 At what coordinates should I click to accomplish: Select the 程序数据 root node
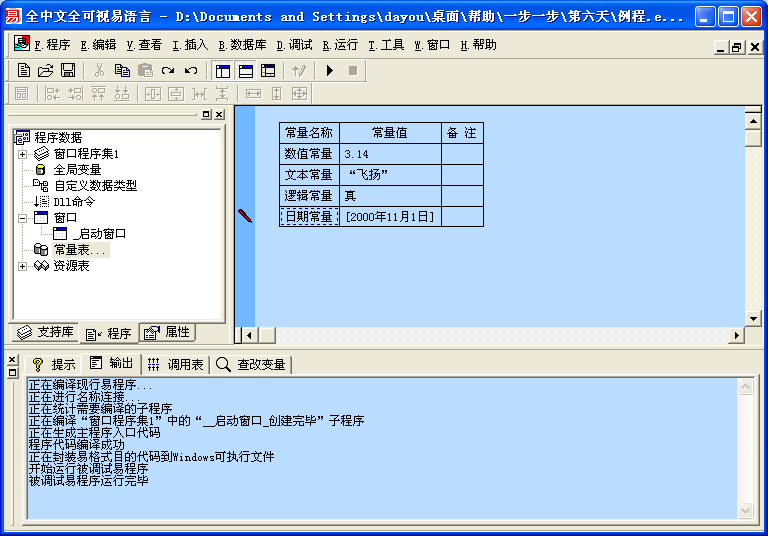58,138
